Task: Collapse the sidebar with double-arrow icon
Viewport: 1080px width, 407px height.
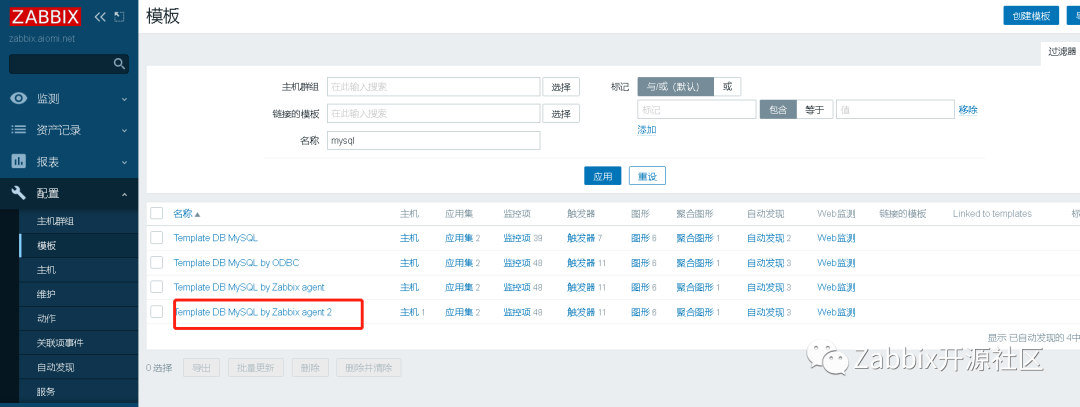Action: click(100, 17)
